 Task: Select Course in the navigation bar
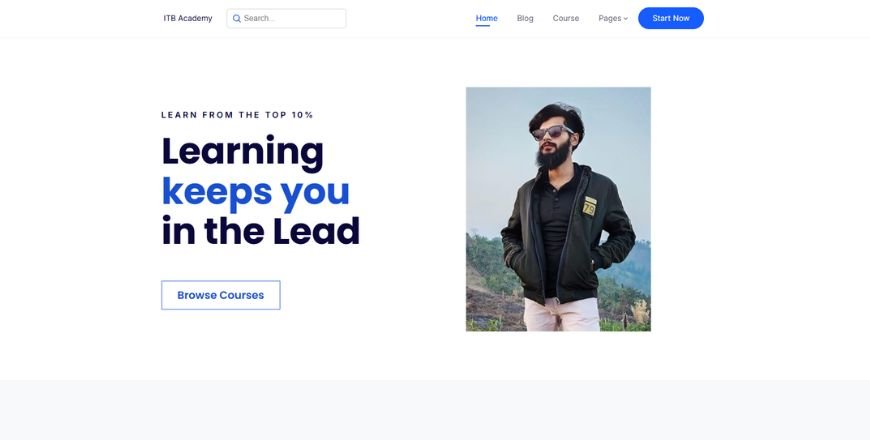565,18
